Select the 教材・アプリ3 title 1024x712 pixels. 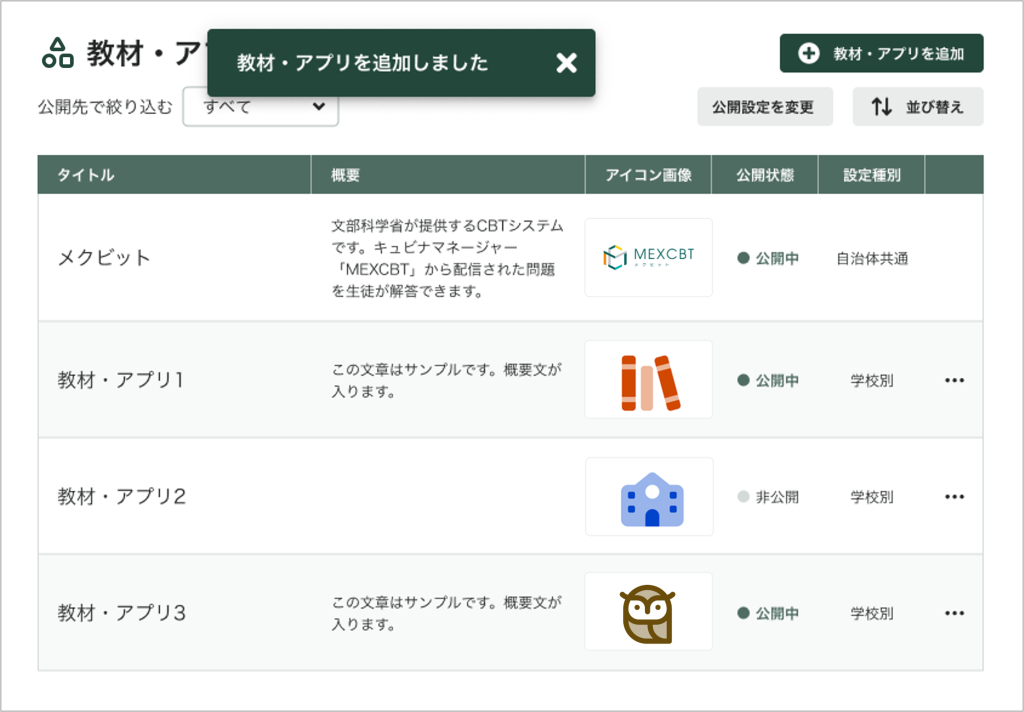121,613
